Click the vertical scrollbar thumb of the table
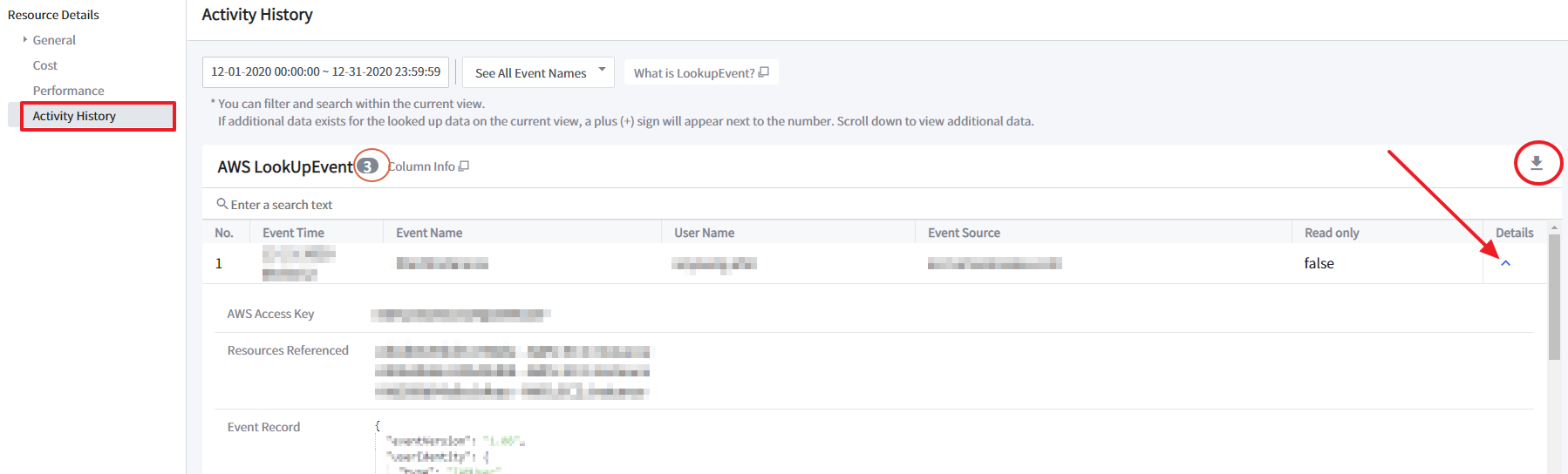1568x474 pixels. click(1554, 296)
